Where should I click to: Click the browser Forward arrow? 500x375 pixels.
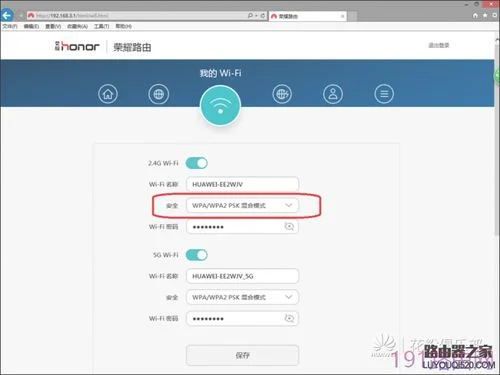point(20,16)
